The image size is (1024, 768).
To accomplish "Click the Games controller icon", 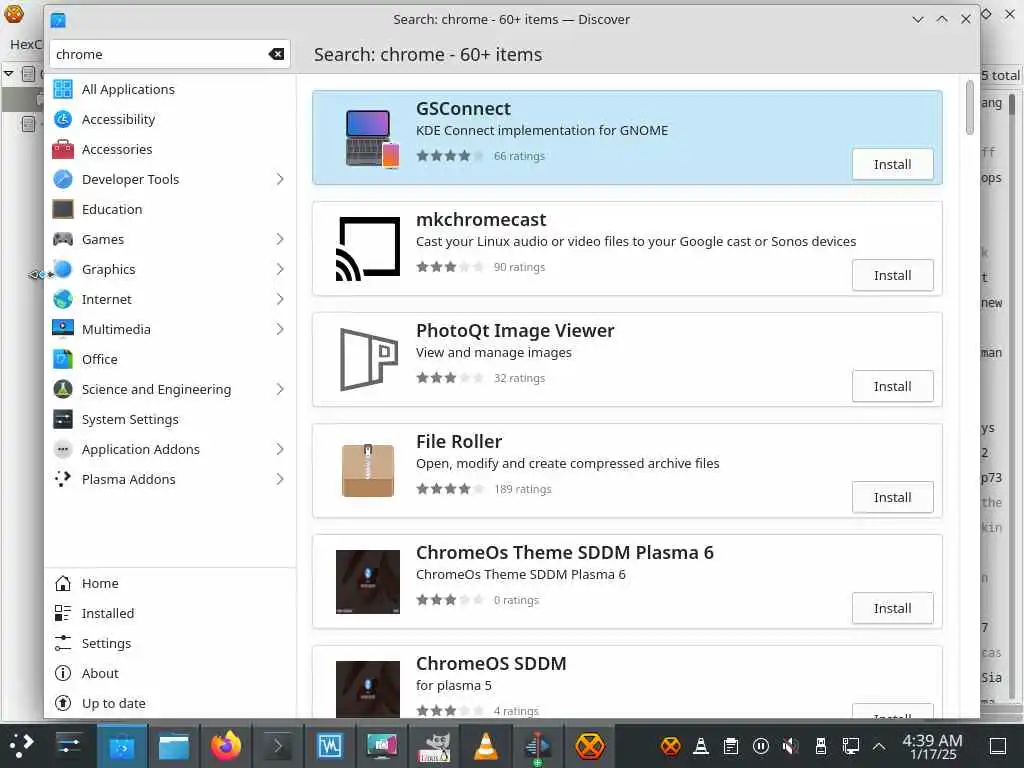I will 63,240.
